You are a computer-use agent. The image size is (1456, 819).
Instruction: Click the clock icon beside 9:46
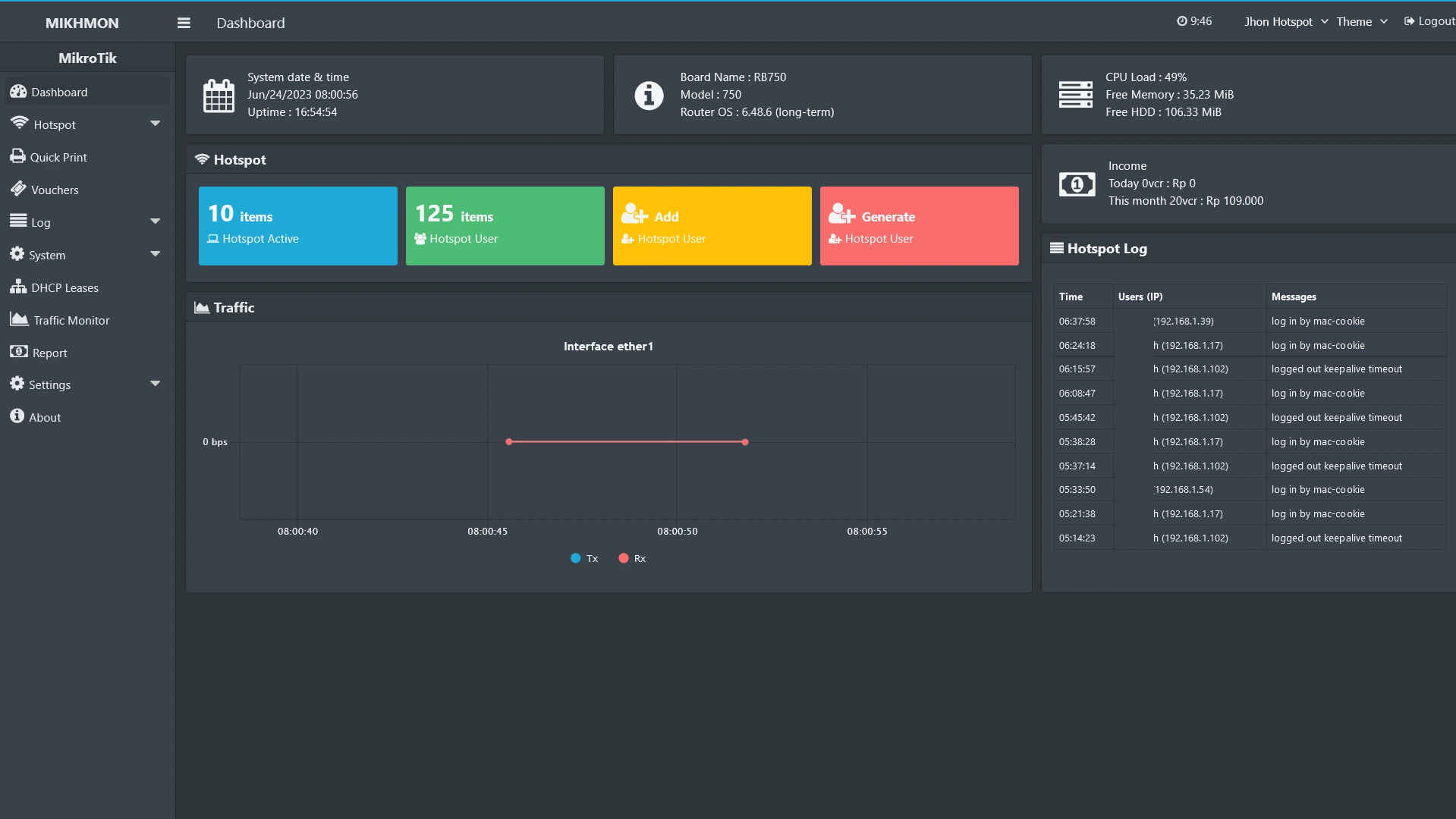click(1181, 21)
